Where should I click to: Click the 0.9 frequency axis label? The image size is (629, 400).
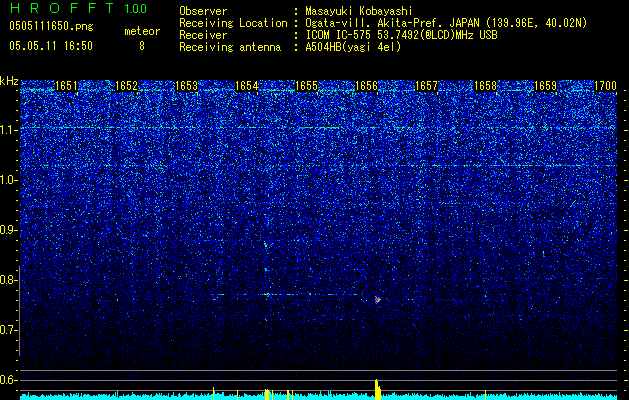(x=8, y=230)
